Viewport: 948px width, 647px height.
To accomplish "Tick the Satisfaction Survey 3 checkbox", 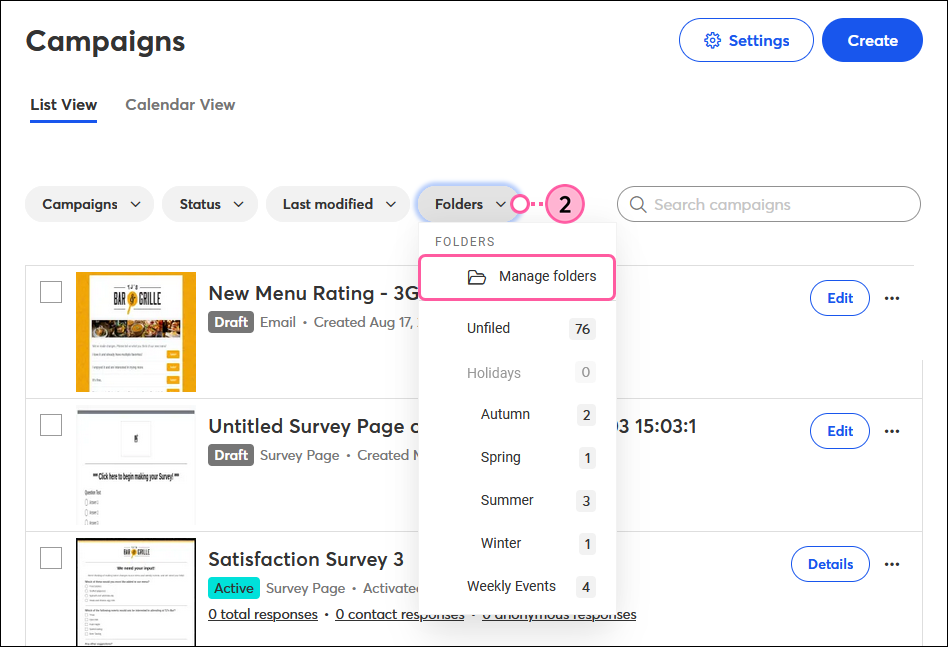I will [x=51, y=558].
